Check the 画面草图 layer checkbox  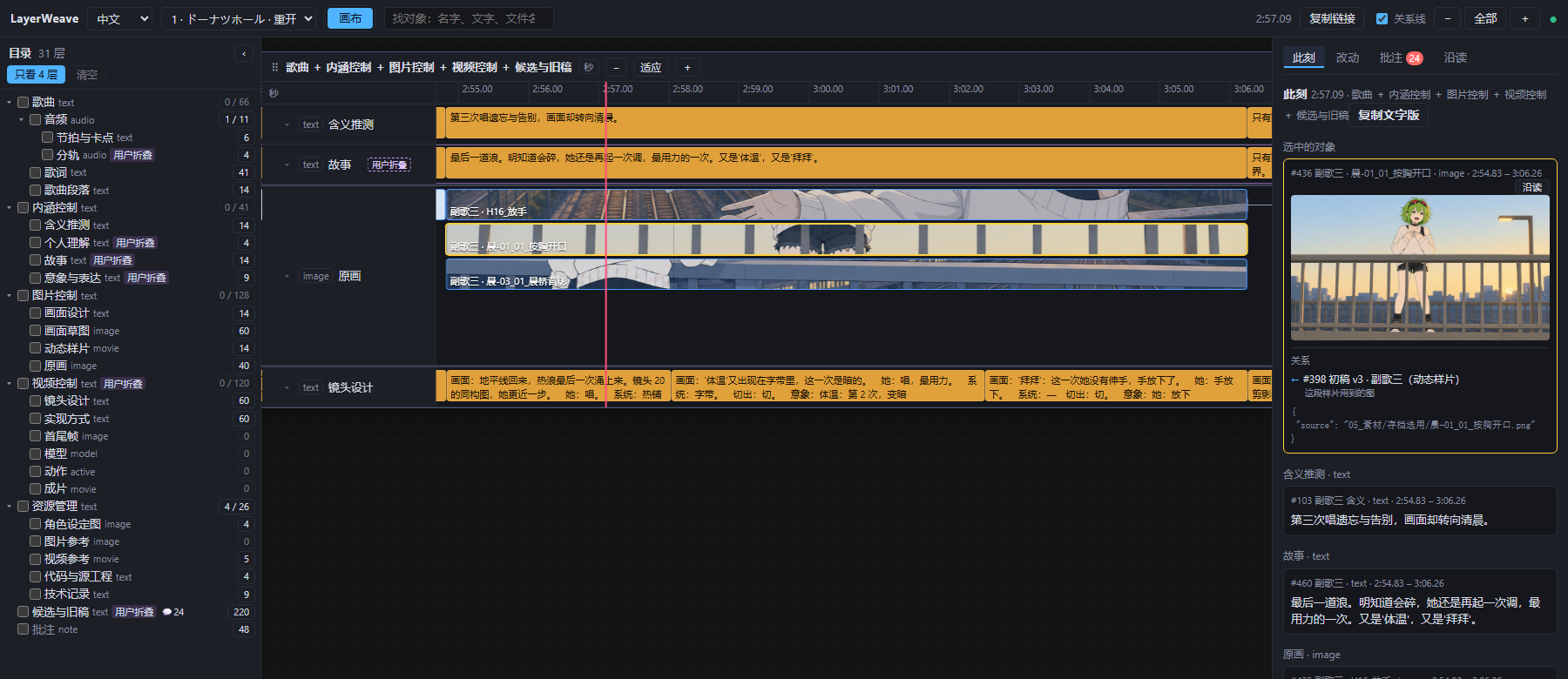click(36, 331)
